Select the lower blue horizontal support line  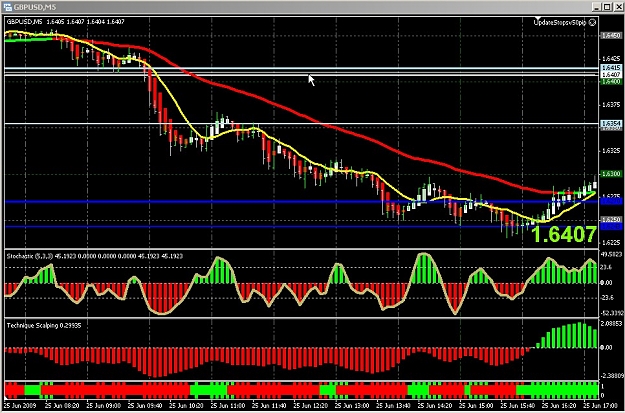tap(302, 227)
